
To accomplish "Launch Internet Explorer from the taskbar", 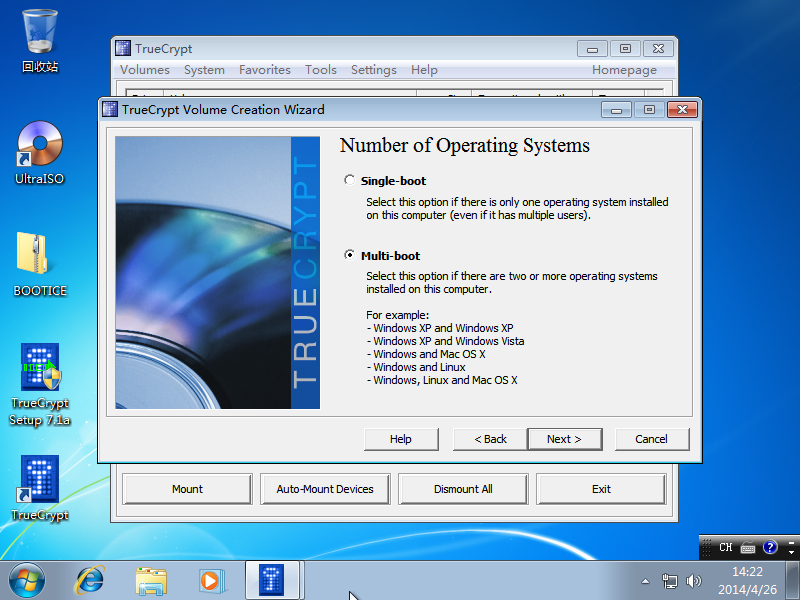I will click(90, 581).
